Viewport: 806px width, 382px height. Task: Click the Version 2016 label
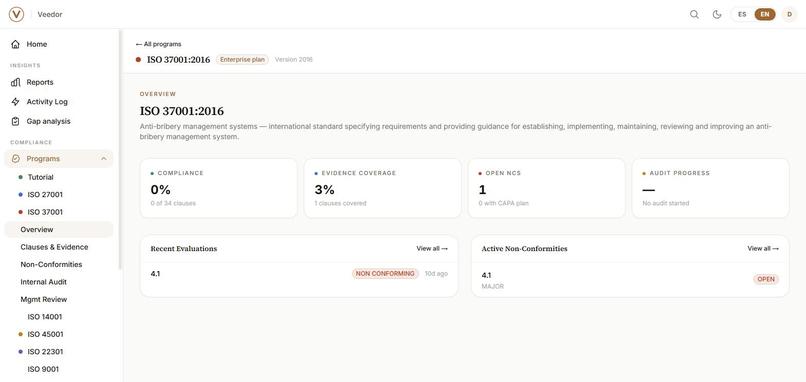point(294,60)
